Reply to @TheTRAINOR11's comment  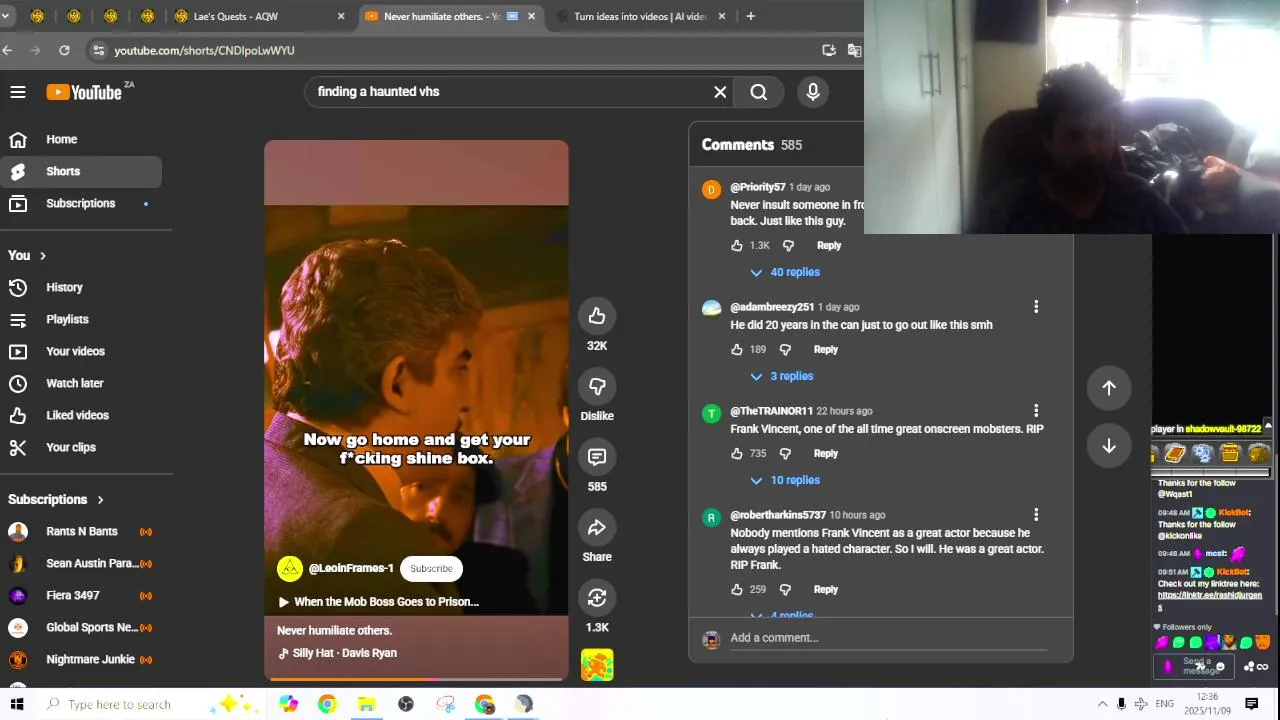coord(825,453)
